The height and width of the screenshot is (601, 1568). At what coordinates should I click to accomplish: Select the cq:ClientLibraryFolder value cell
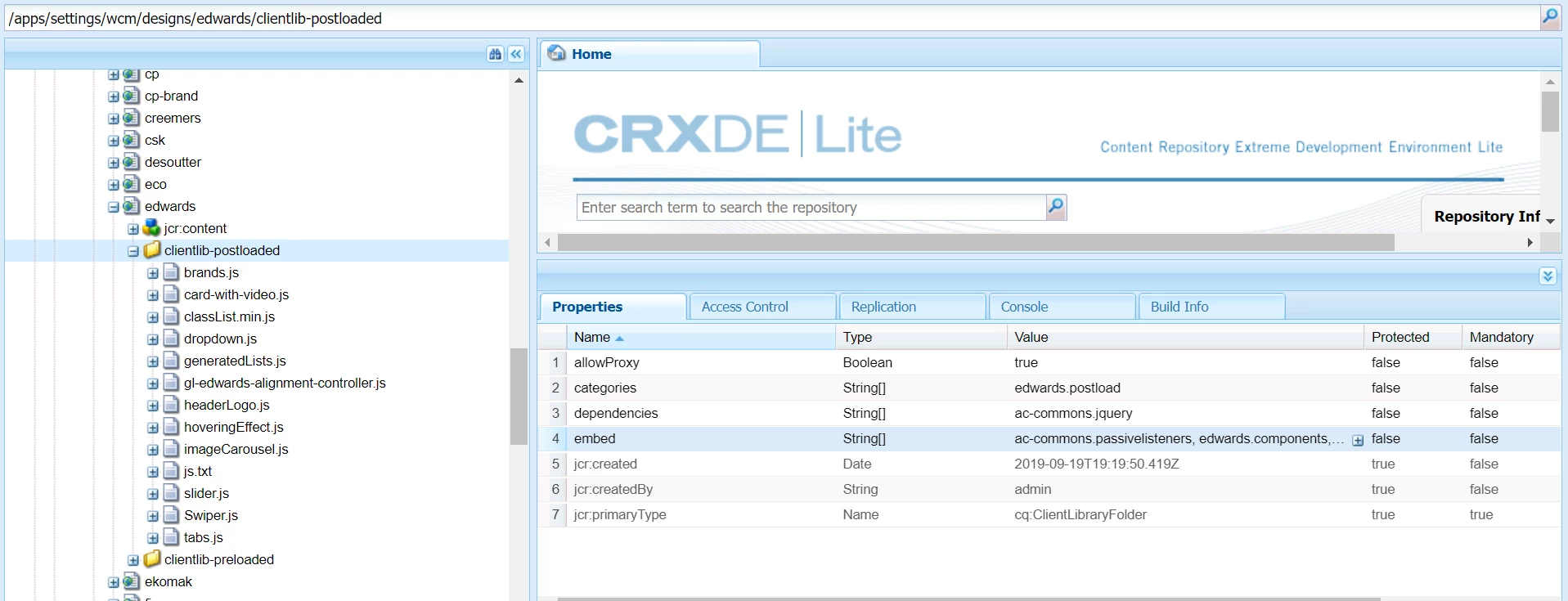pyautogui.click(x=1186, y=514)
